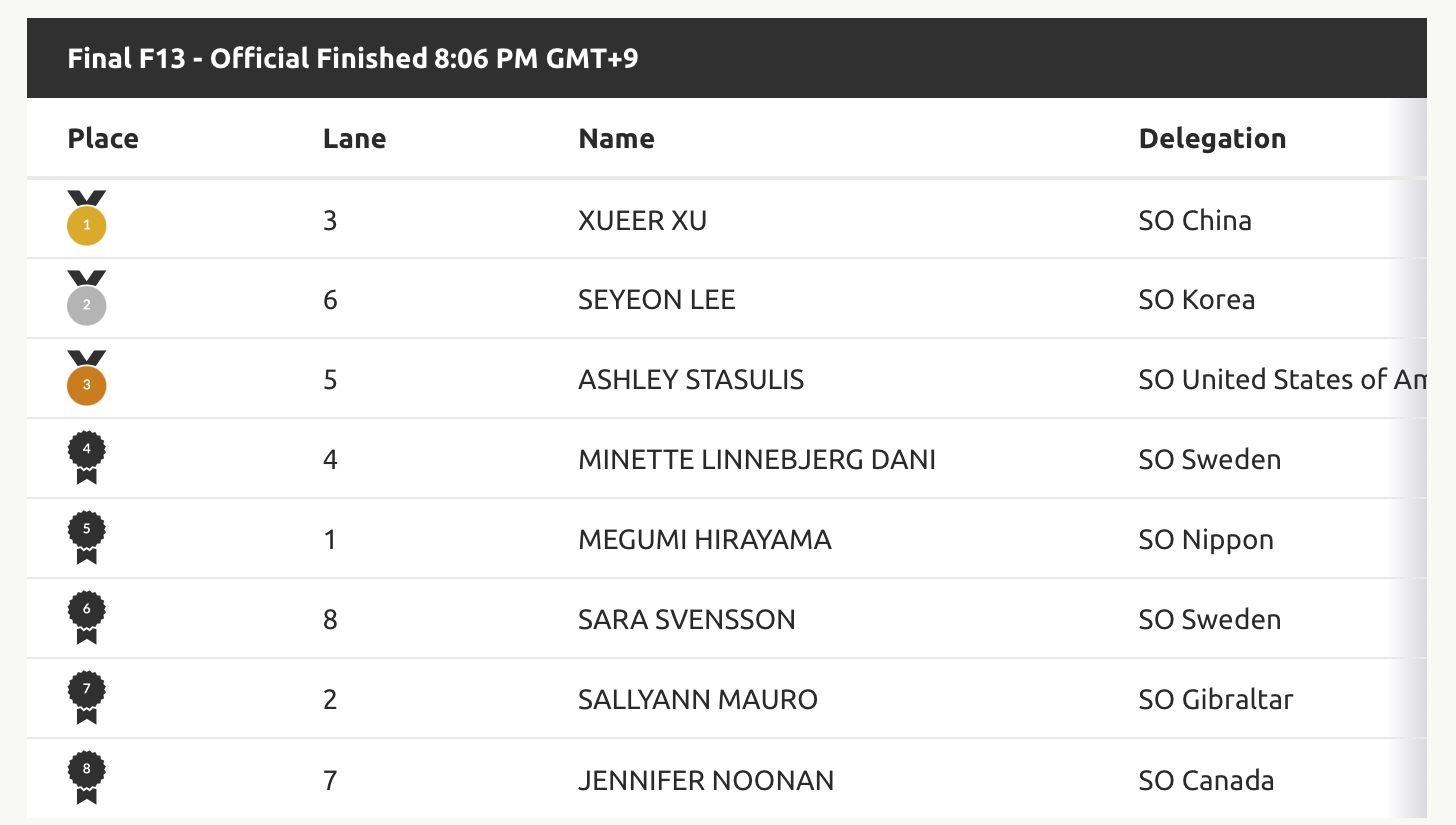Select athlete name SEYEON LEE

[x=656, y=300]
